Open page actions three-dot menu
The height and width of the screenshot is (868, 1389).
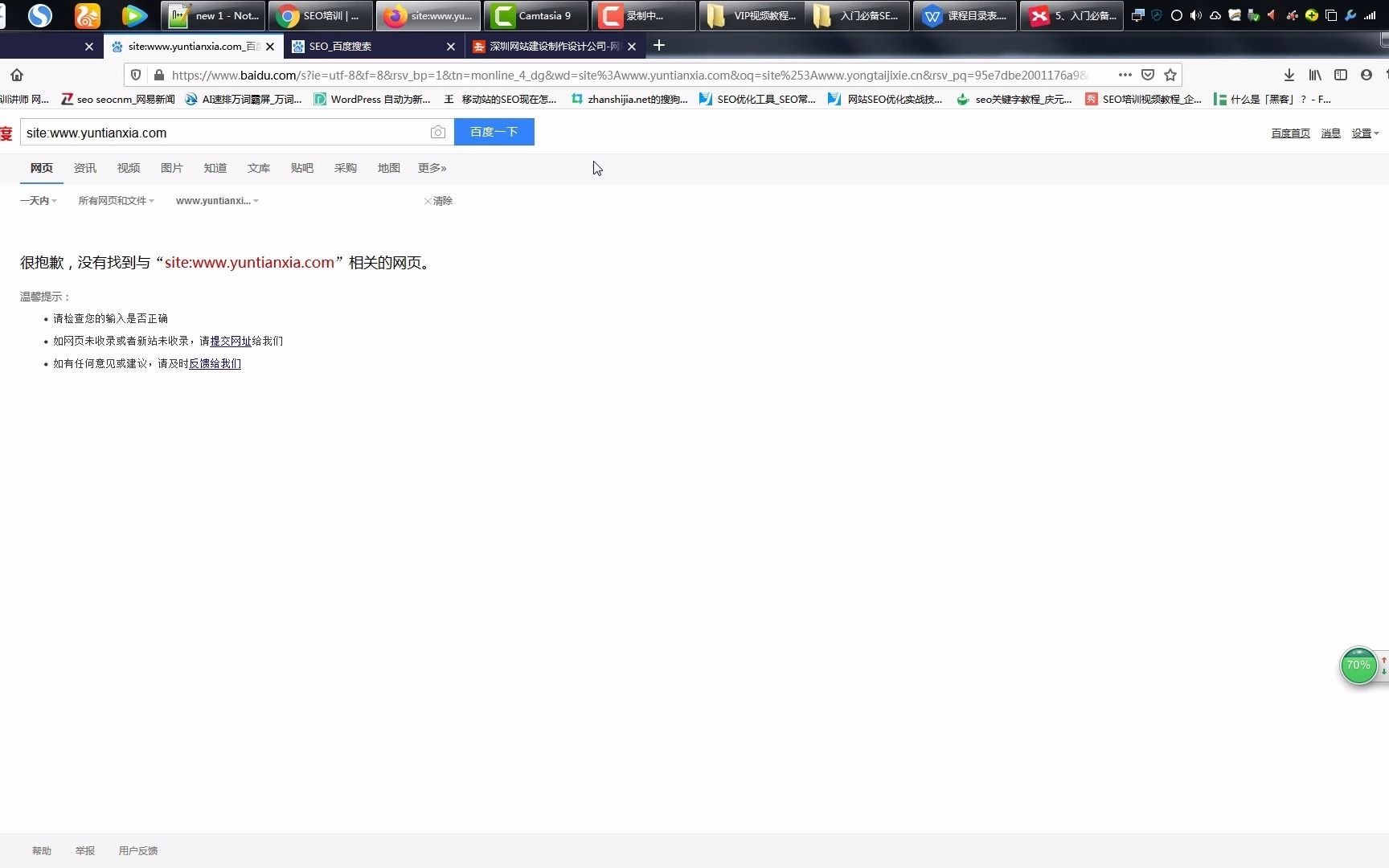click(x=1125, y=75)
